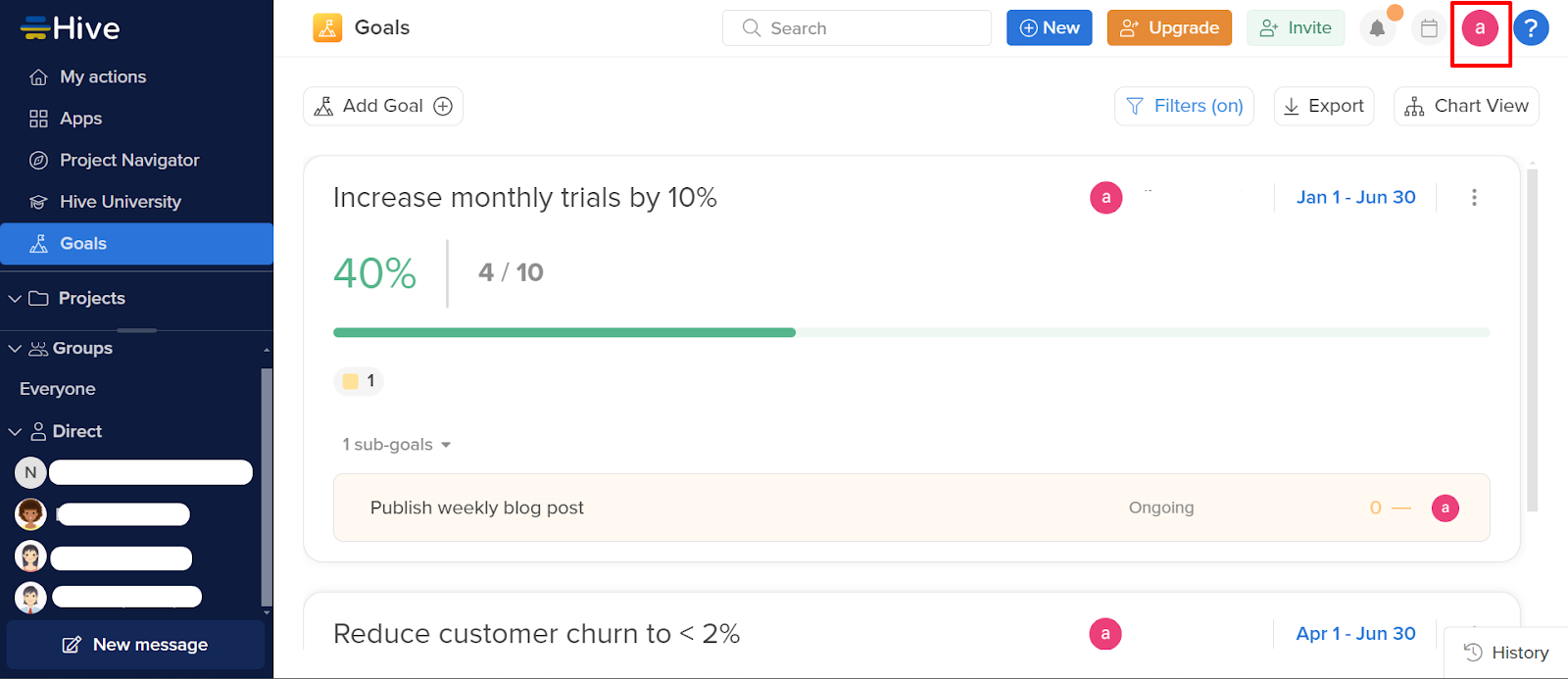This screenshot has width=1568, height=679.
Task: Click the yellow label count badge
Action: pyautogui.click(x=359, y=381)
